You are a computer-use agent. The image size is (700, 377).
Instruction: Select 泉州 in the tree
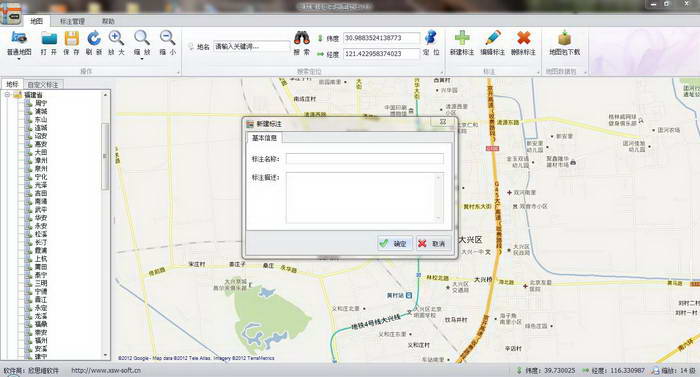click(x=41, y=168)
